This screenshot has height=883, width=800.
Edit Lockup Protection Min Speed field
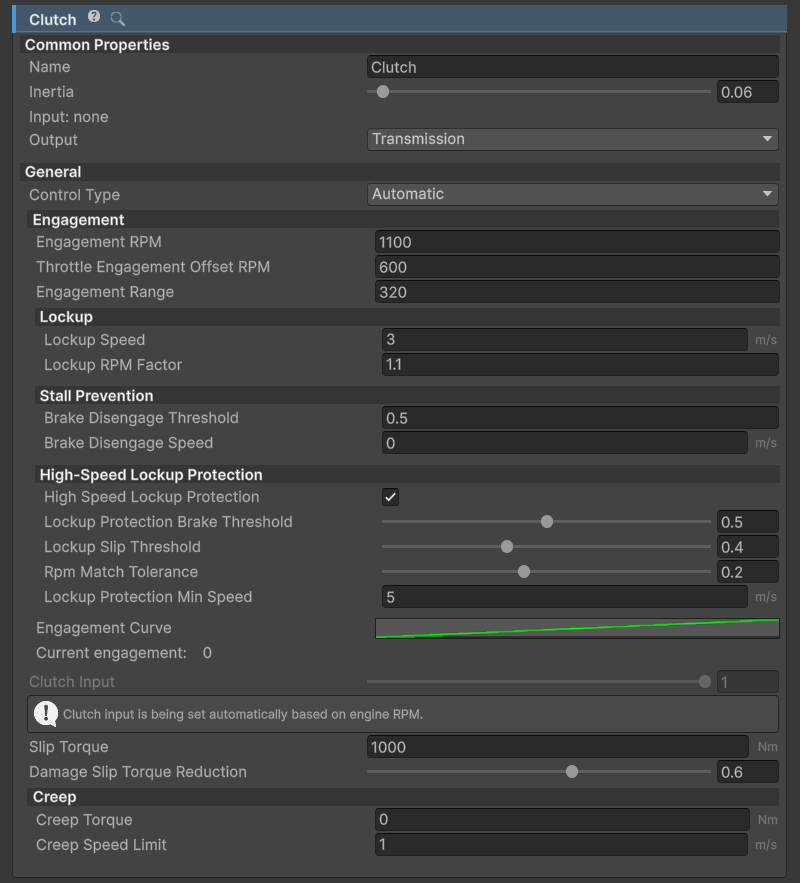[x=565, y=597]
